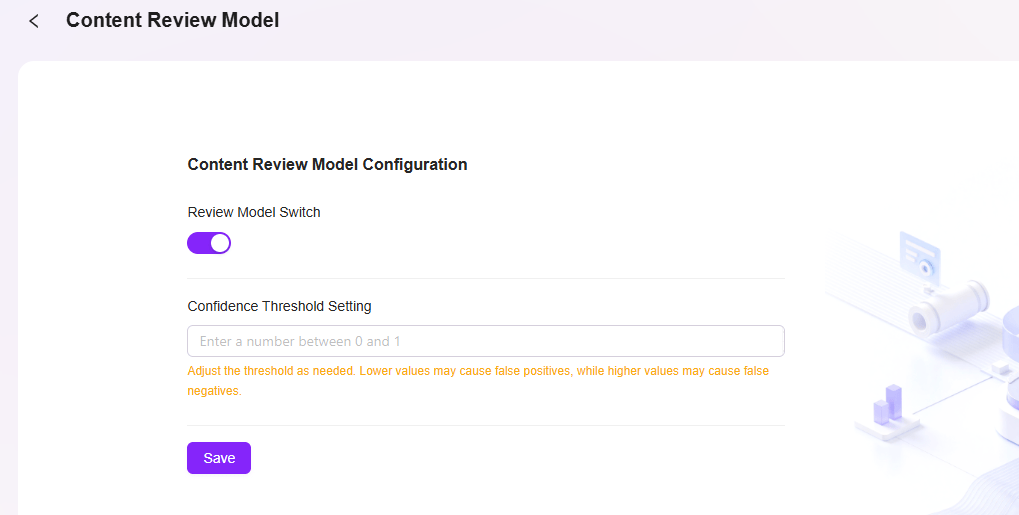
Task: Click the 'Review Model Switch' label
Action: [254, 212]
